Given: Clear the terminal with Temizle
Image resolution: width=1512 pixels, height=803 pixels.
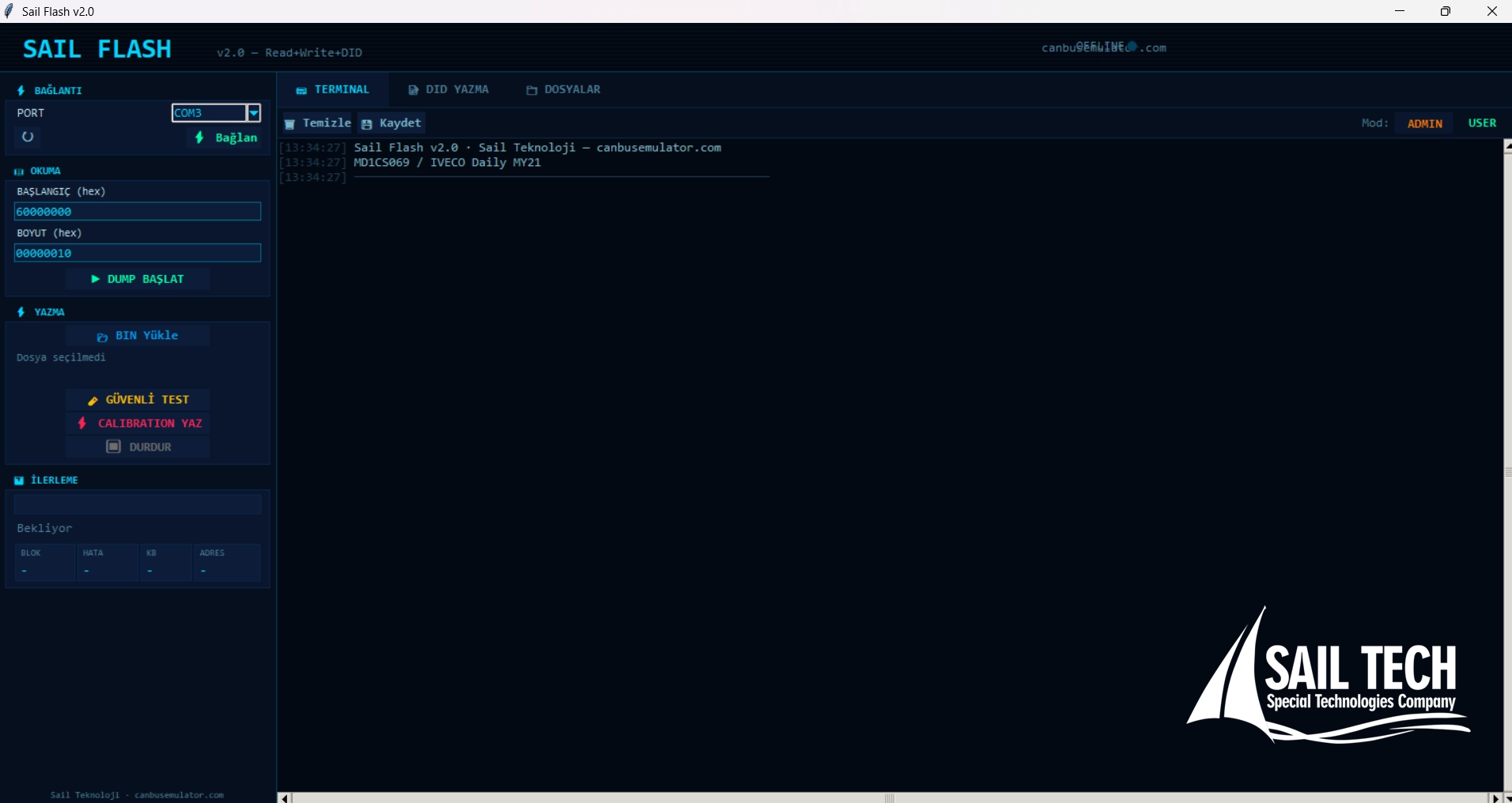Looking at the screenshot, I should pos(318,123).
